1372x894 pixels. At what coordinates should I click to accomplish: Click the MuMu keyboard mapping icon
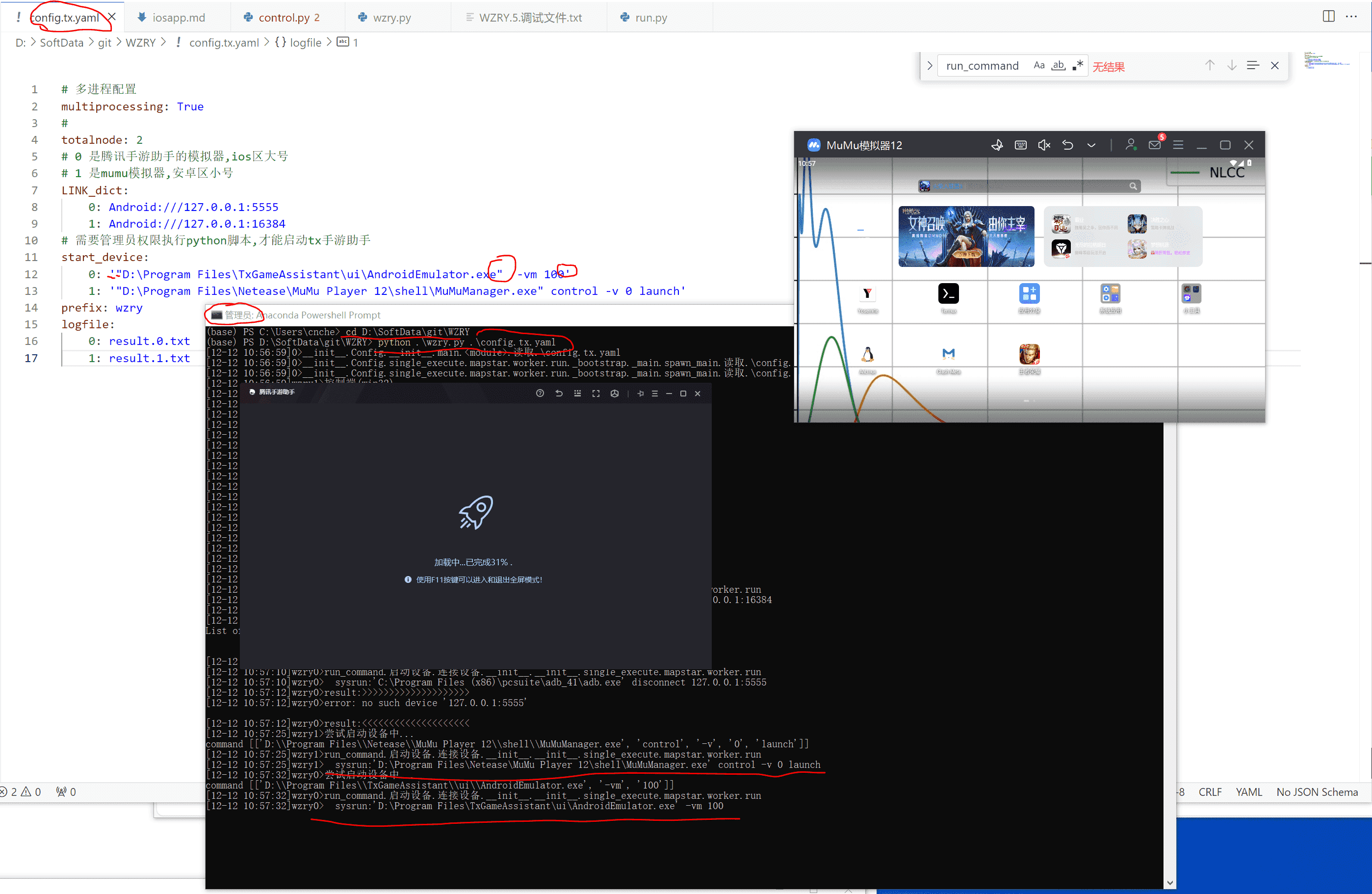(x=1020, y=145)
